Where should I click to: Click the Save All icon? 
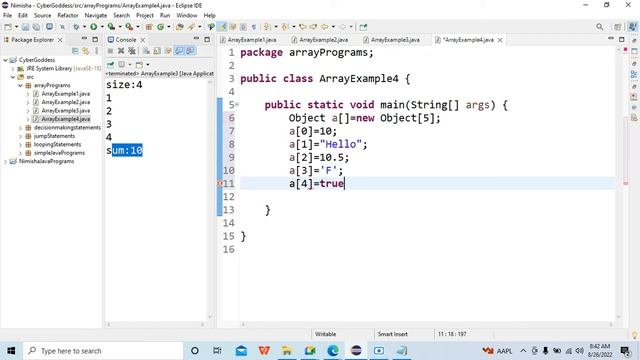click(36, 27)
